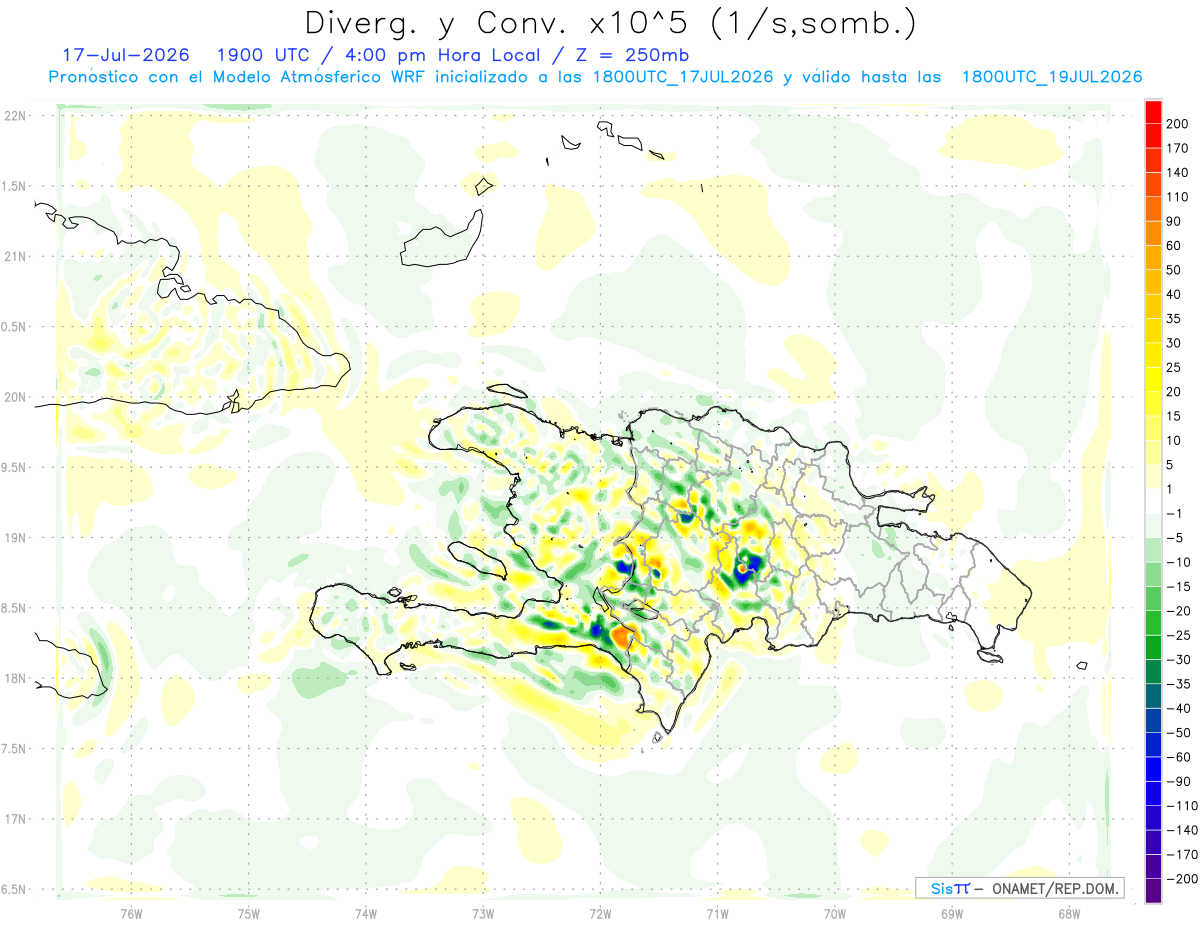
Task: Click the colorbar label '140'
Action: pyautogui.click(x=1177, y=173)
